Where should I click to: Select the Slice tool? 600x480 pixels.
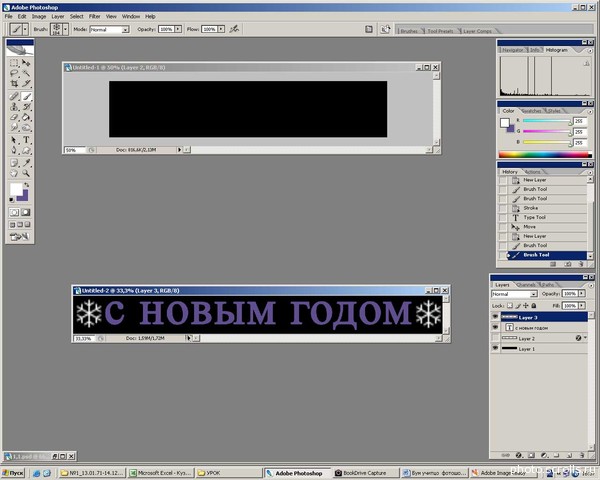[x=26, y=83]
